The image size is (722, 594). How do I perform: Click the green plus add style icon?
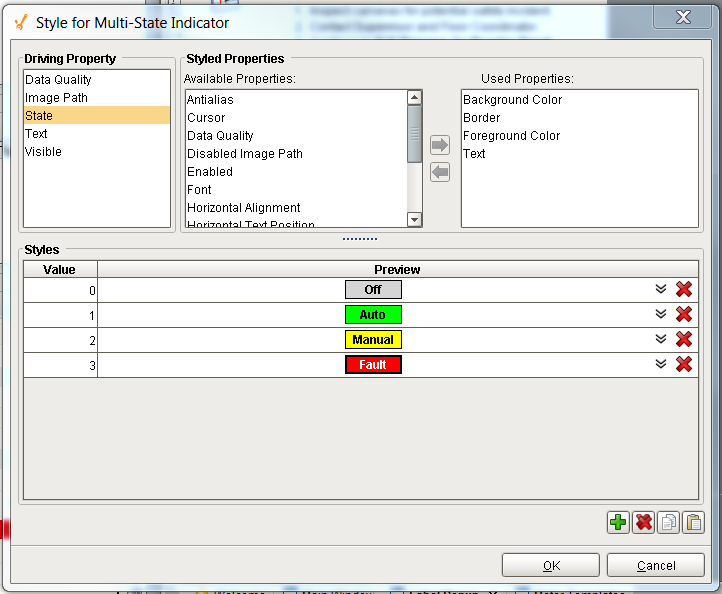[618, 522]
